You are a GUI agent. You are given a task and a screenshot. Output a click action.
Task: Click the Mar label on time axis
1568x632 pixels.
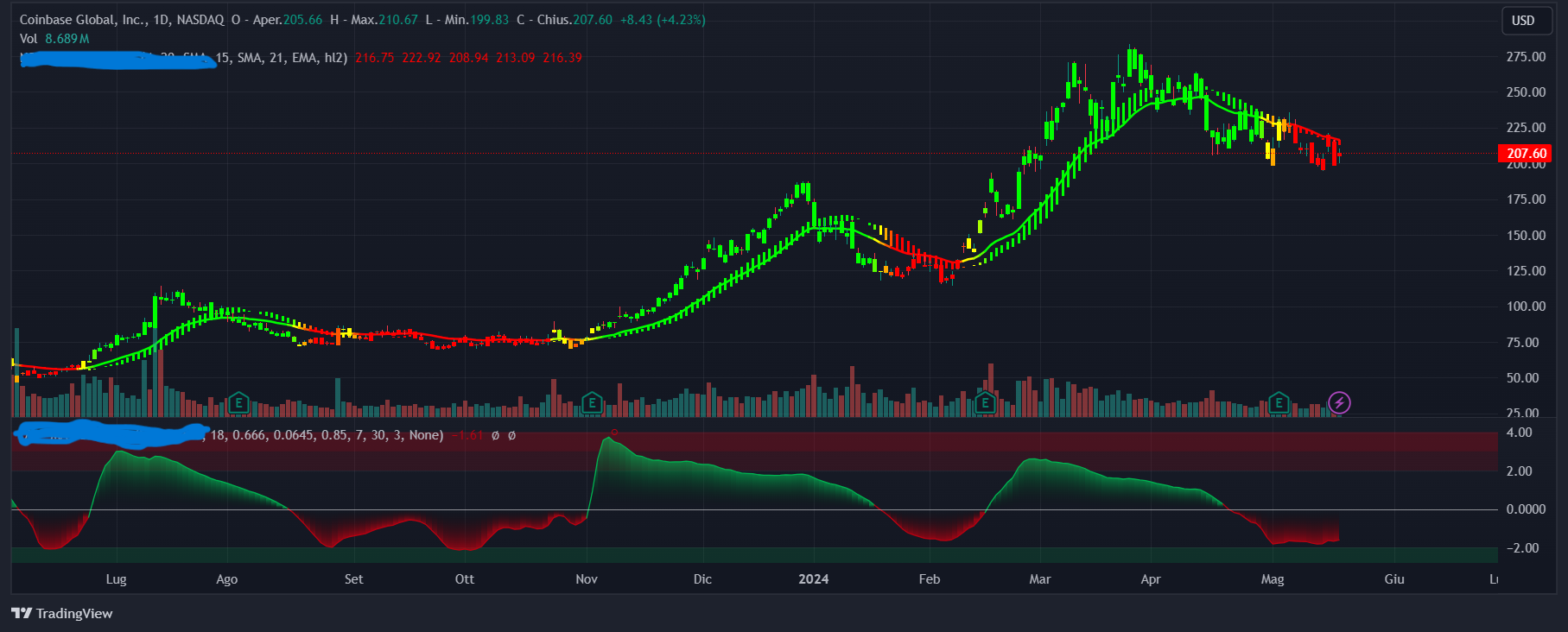pyautogui.click(x=1040, y=579)
